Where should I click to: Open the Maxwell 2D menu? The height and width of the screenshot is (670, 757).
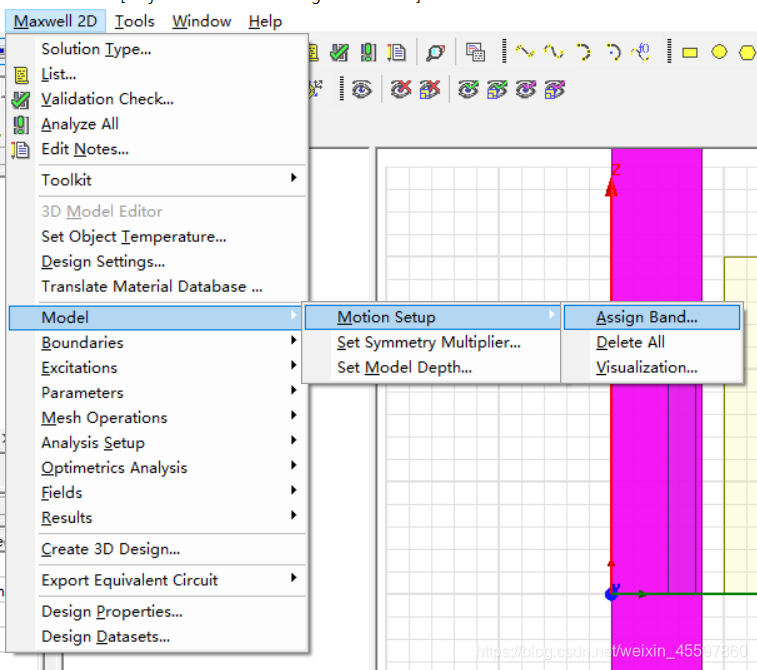coord(56,21)
